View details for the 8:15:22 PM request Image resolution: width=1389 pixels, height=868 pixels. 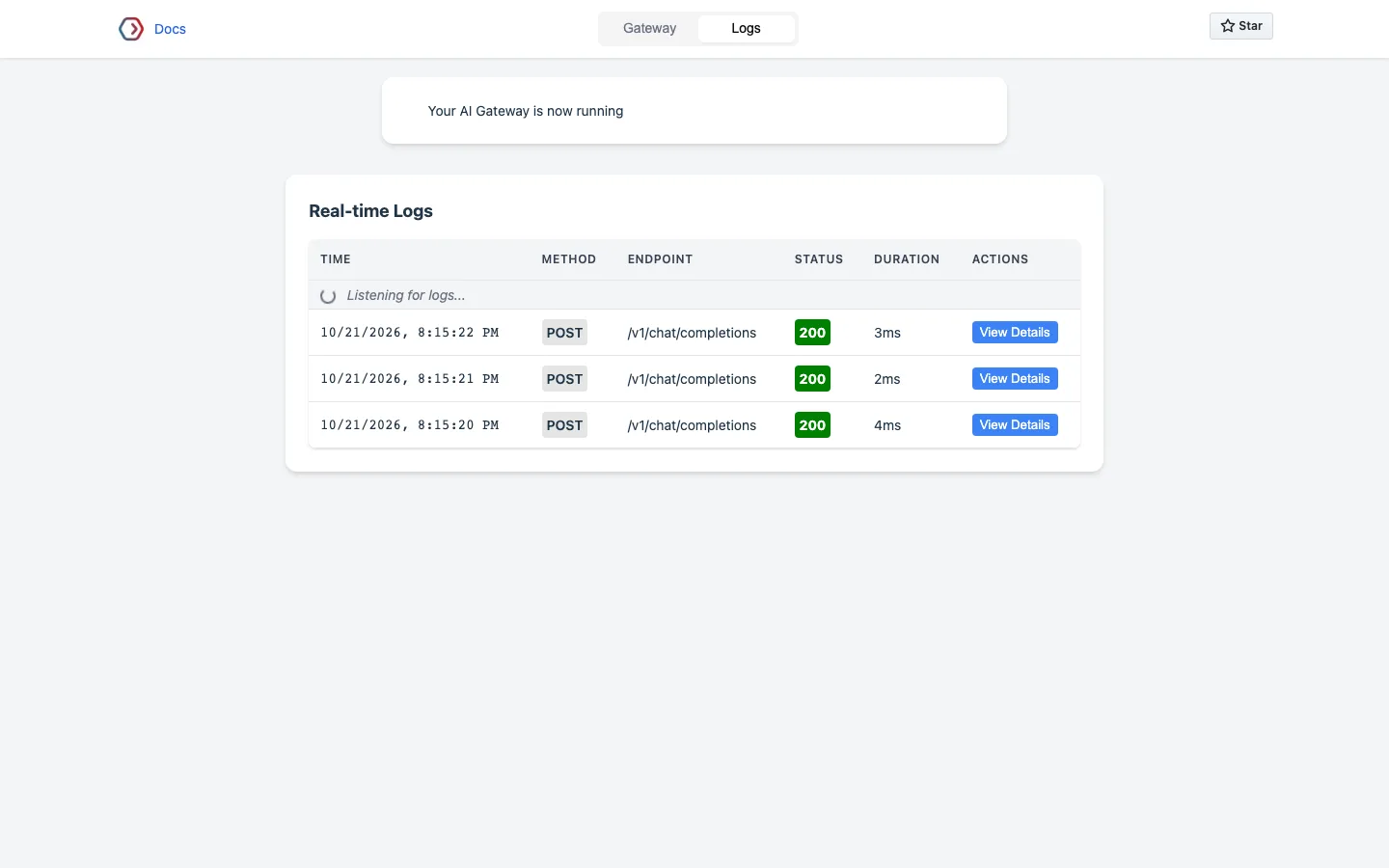(1015, 333)
